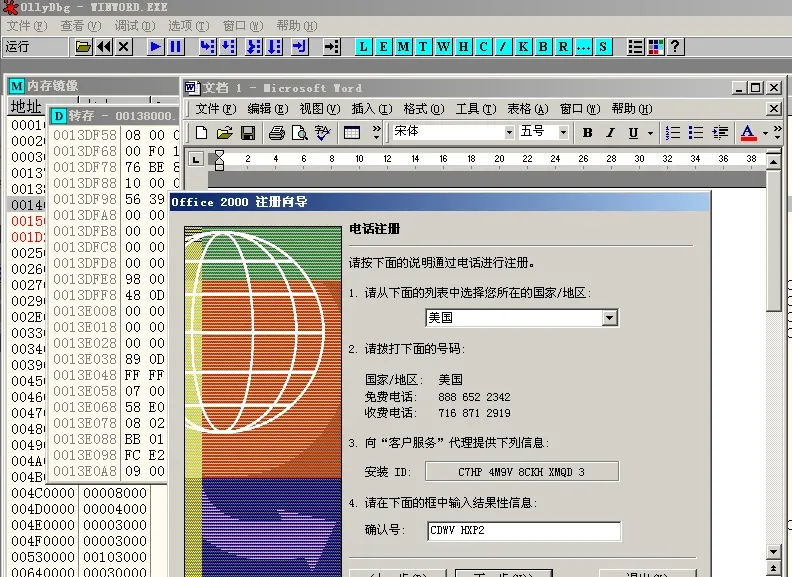
Task: Open Threads window with T button
Action: [x=423, y=47]
